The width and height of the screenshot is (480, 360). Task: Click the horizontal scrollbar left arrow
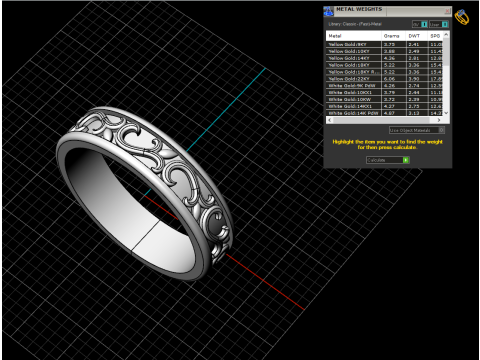tap(330, 120)
